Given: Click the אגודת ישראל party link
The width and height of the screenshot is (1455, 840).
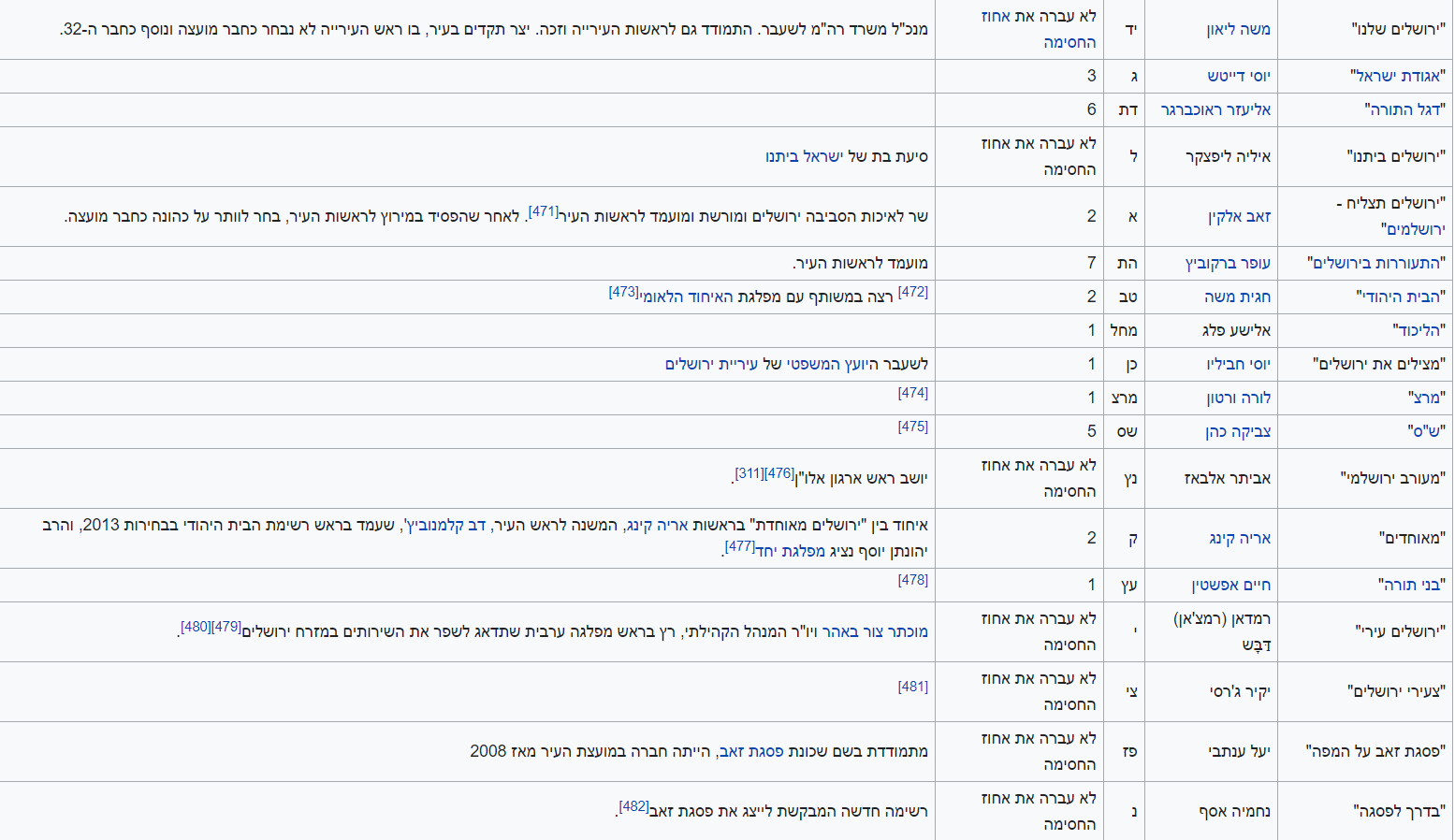Looking at the screenshot, I should (x=1398, y=77).
